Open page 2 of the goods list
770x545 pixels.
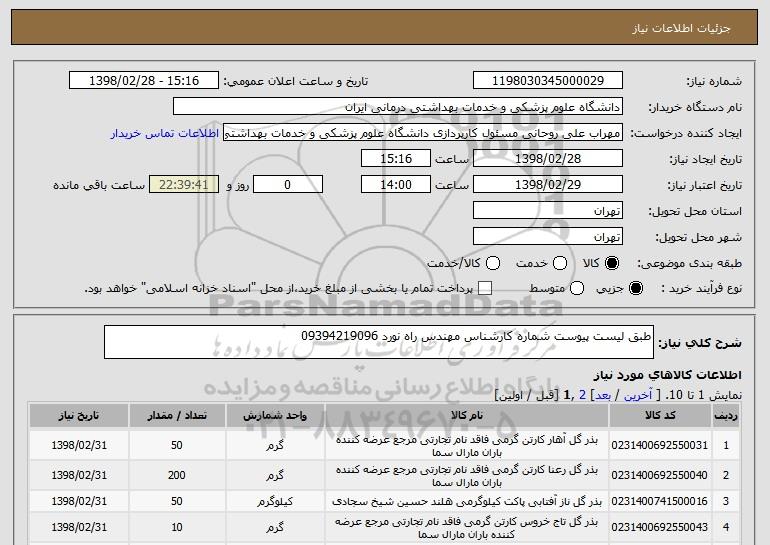[x=582, y=395]
